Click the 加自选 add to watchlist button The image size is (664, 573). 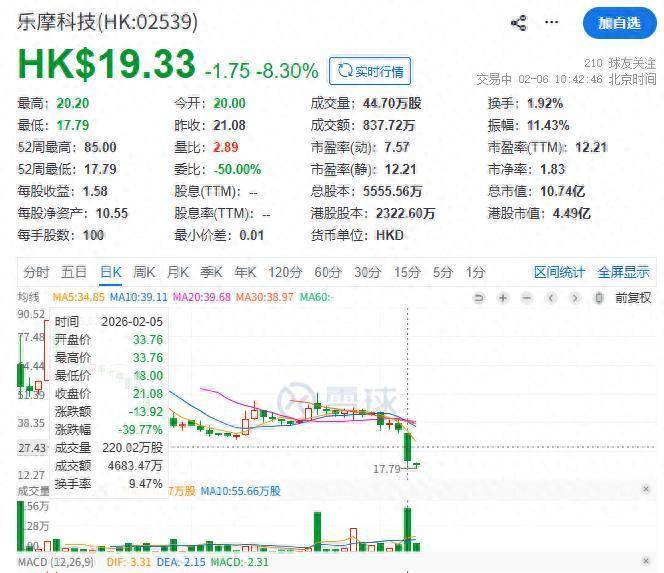(x=619, y=23)
